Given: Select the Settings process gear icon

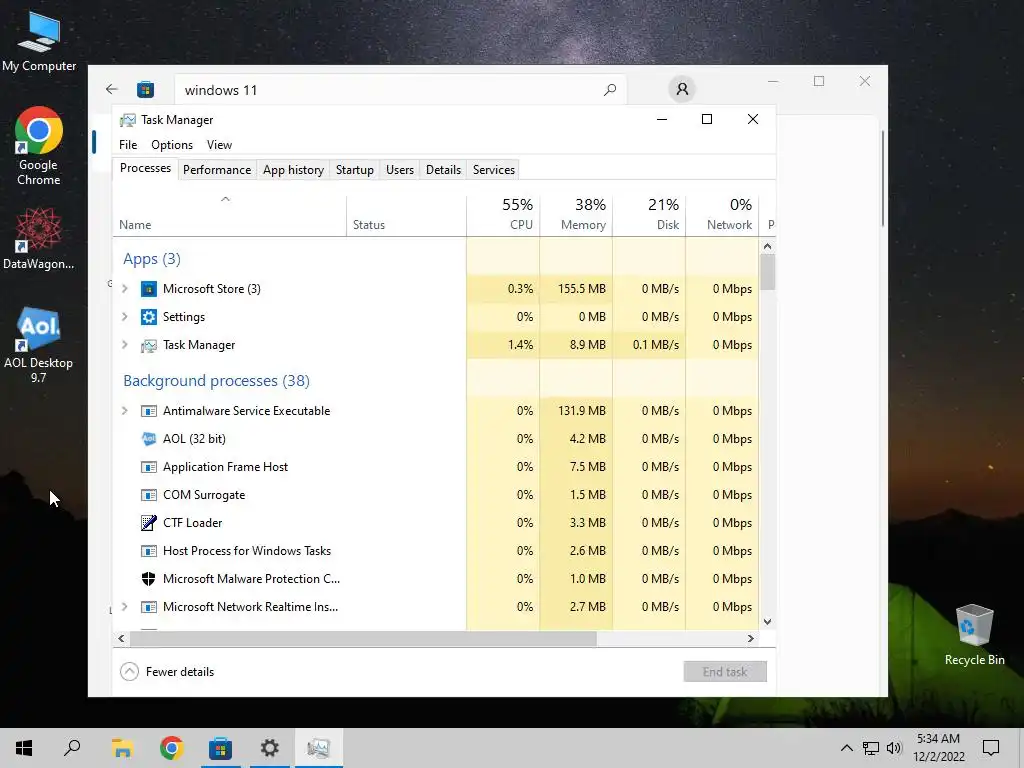Looking at the screenshot, I should pos(149,317).
